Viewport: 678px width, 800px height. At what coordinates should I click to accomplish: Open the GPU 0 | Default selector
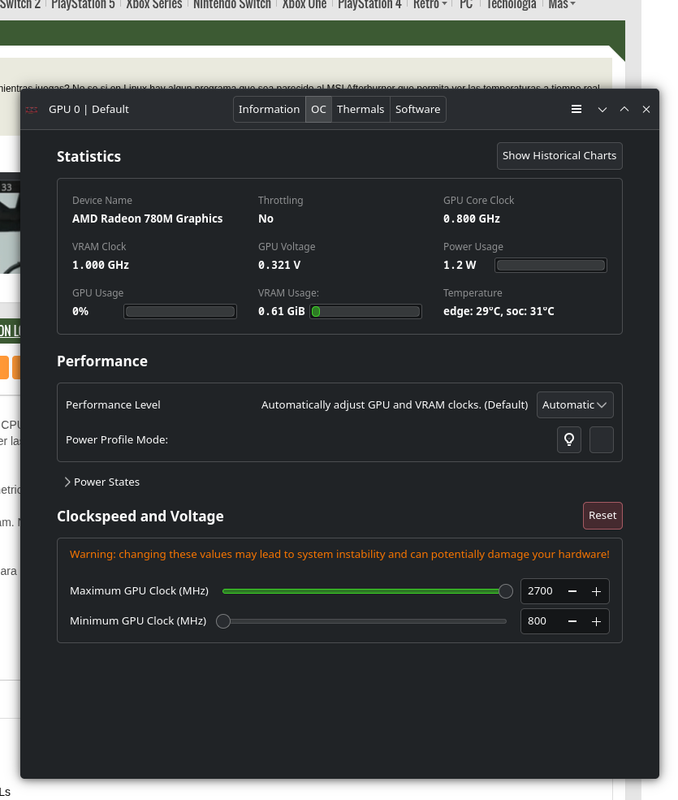pos(89,109)
